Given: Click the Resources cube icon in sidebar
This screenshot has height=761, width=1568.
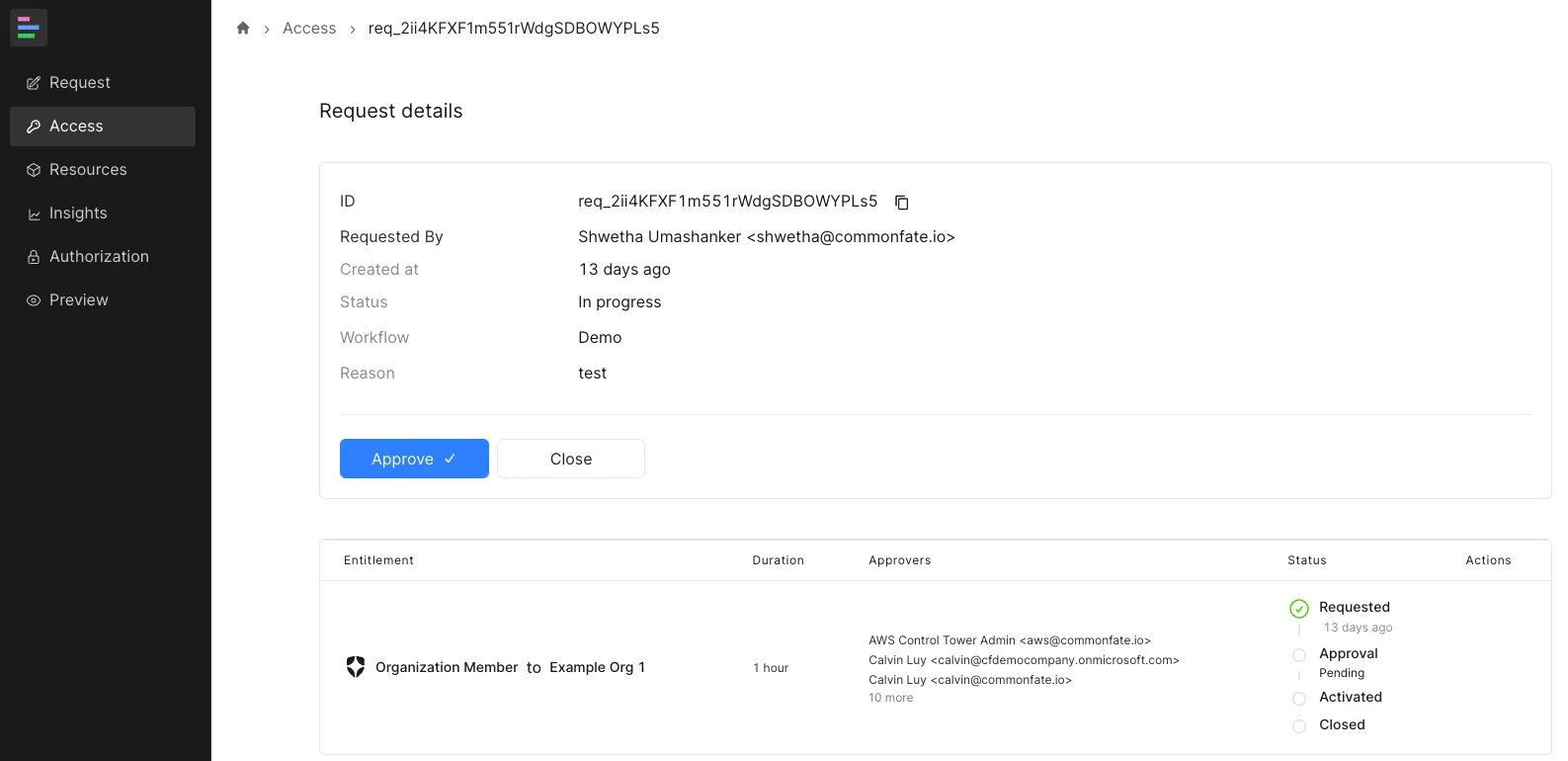Looking at the screenshot, I should click(x=34, y=170).
